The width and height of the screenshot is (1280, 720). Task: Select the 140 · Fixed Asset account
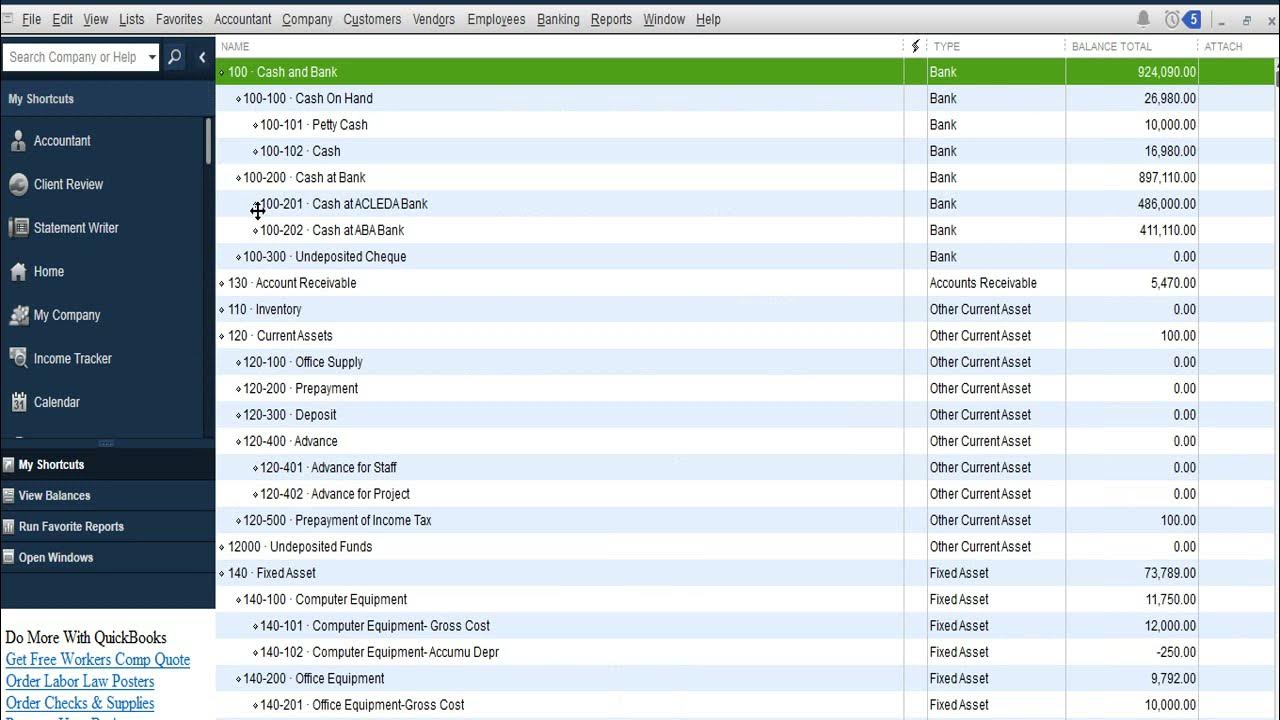click(745, 573)
